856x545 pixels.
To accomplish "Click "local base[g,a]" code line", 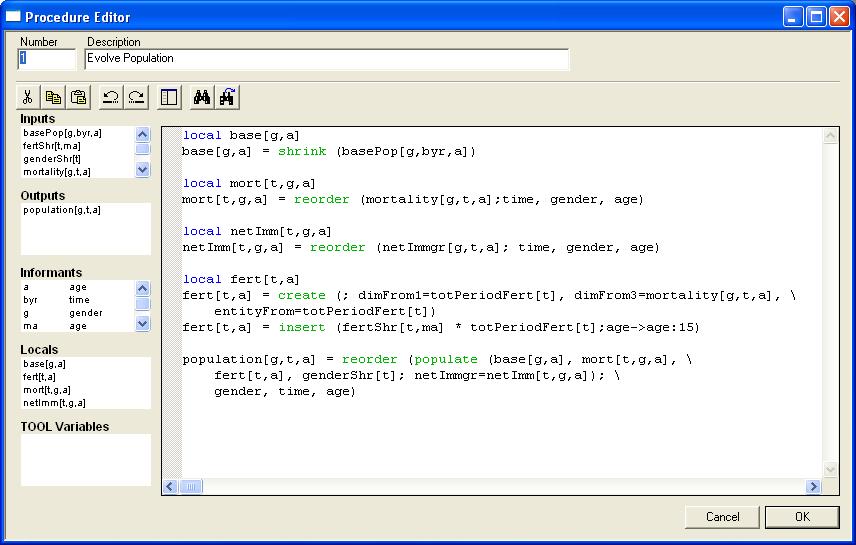I will point(241,135).
